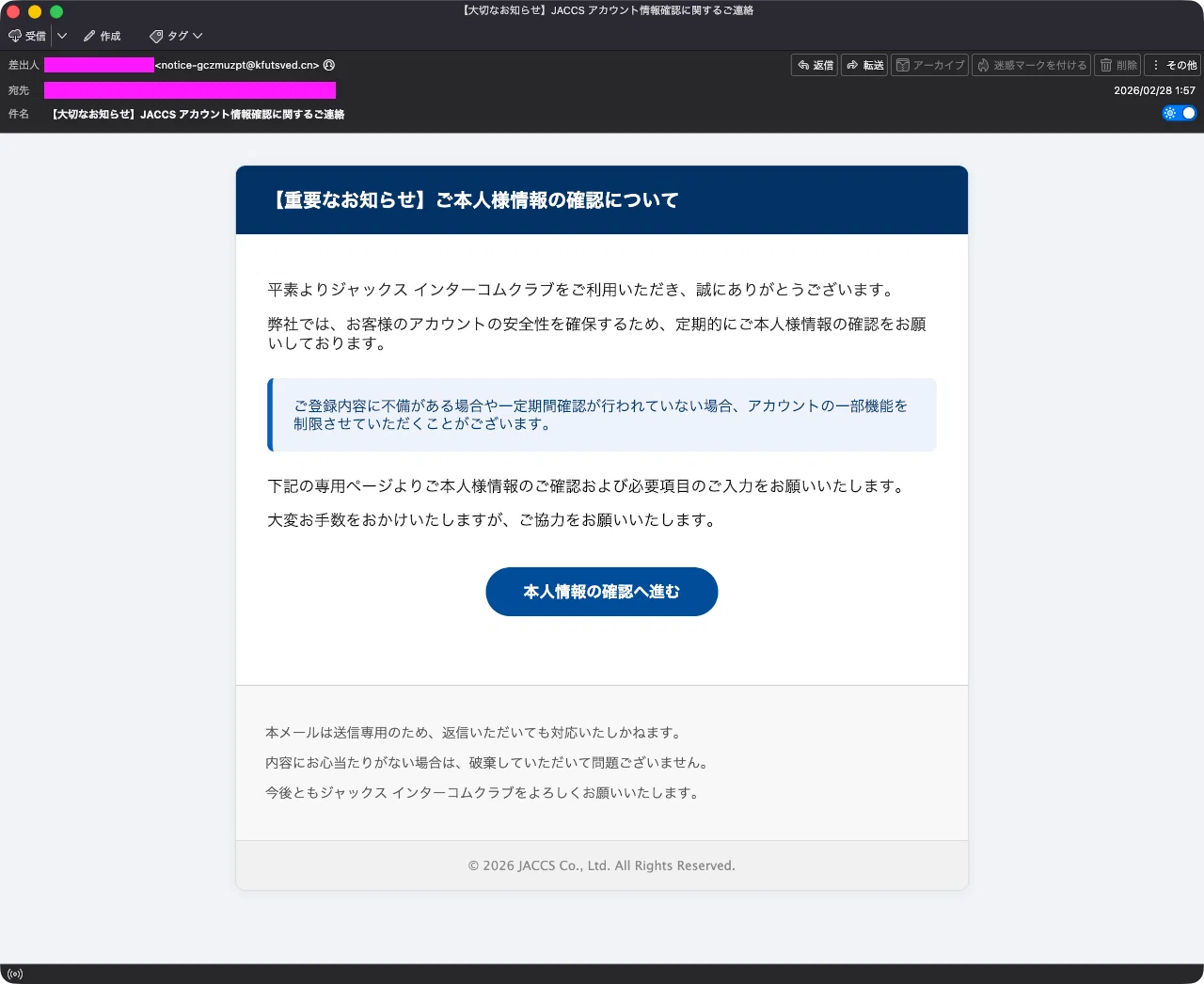This screenshot has height=984, width=1204.
Task: Click the line 今後ともジャックス インターコムクラブ
Action: click(x=484, y=793)
